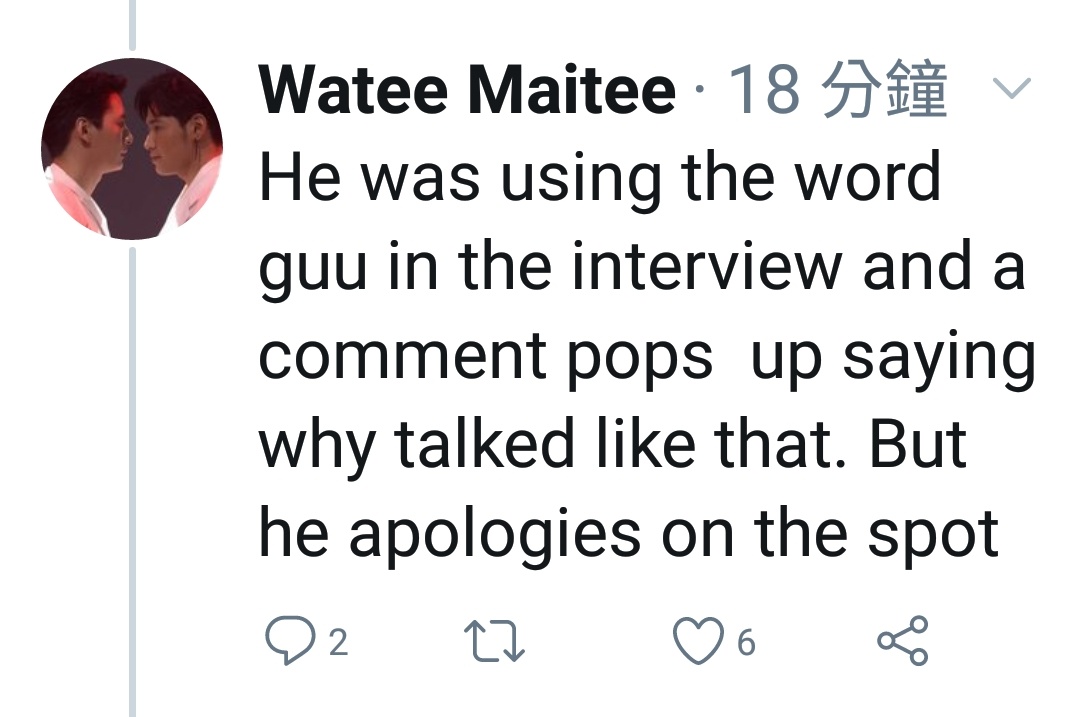This screenshot has height=717, width=1080.
Task: Click the Watee Maitee username
Action: 467,90
